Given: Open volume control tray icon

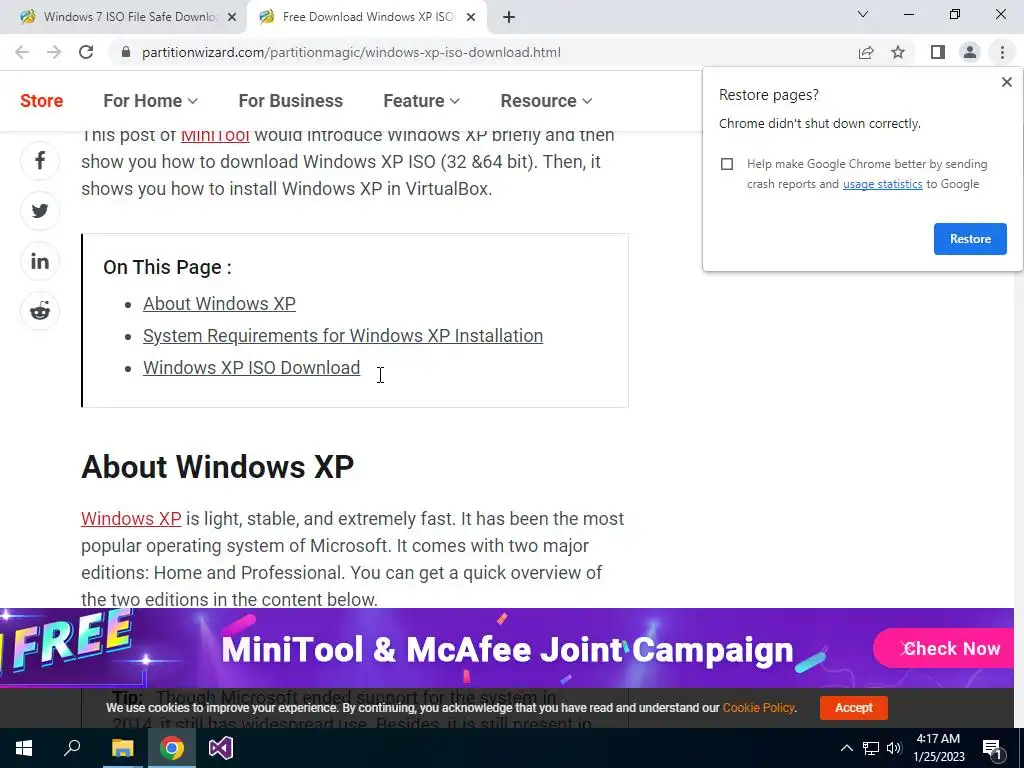Looking at the screenshot, I should click(894, 748).
